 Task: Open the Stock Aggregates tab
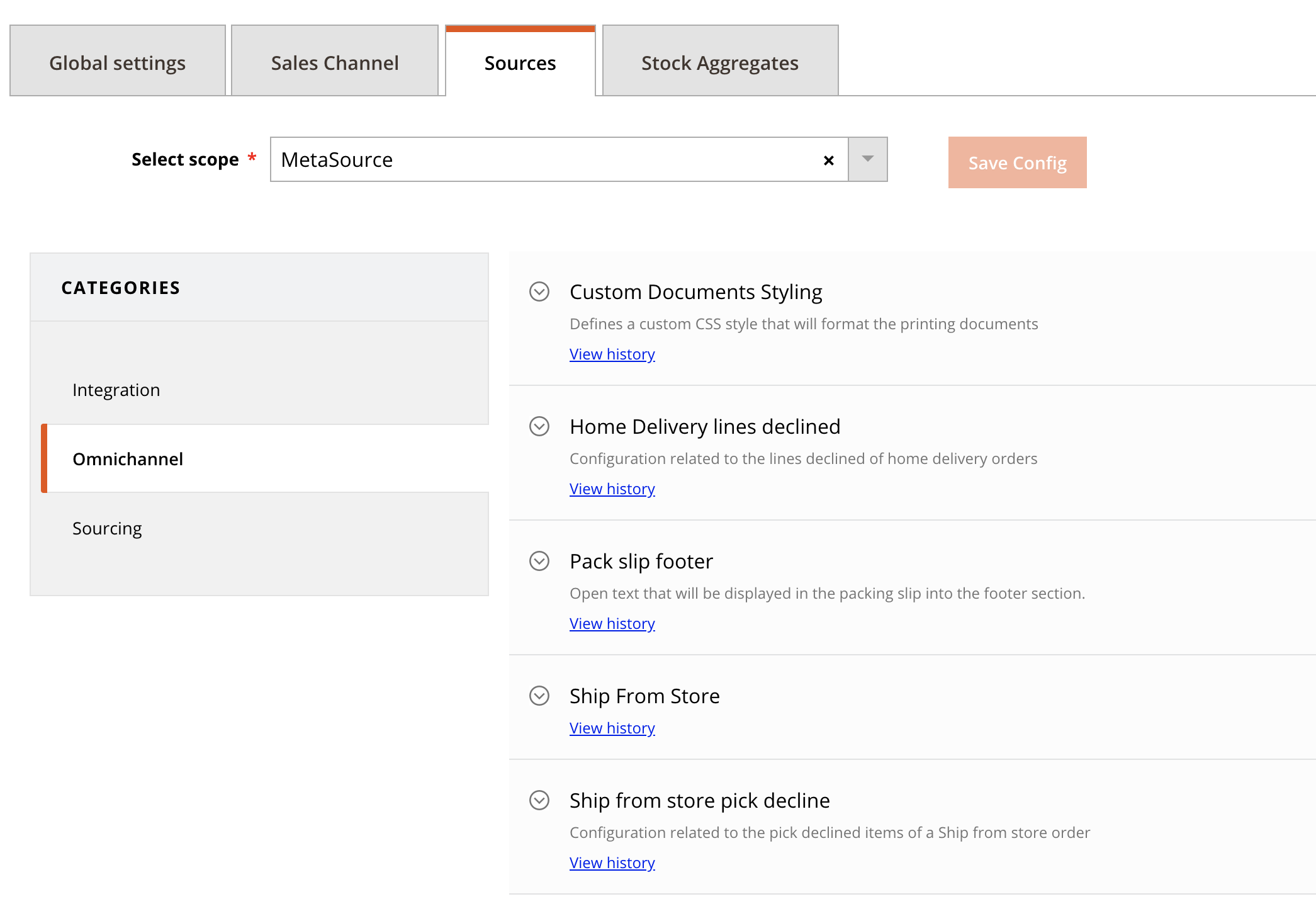[x=720, y=61]
